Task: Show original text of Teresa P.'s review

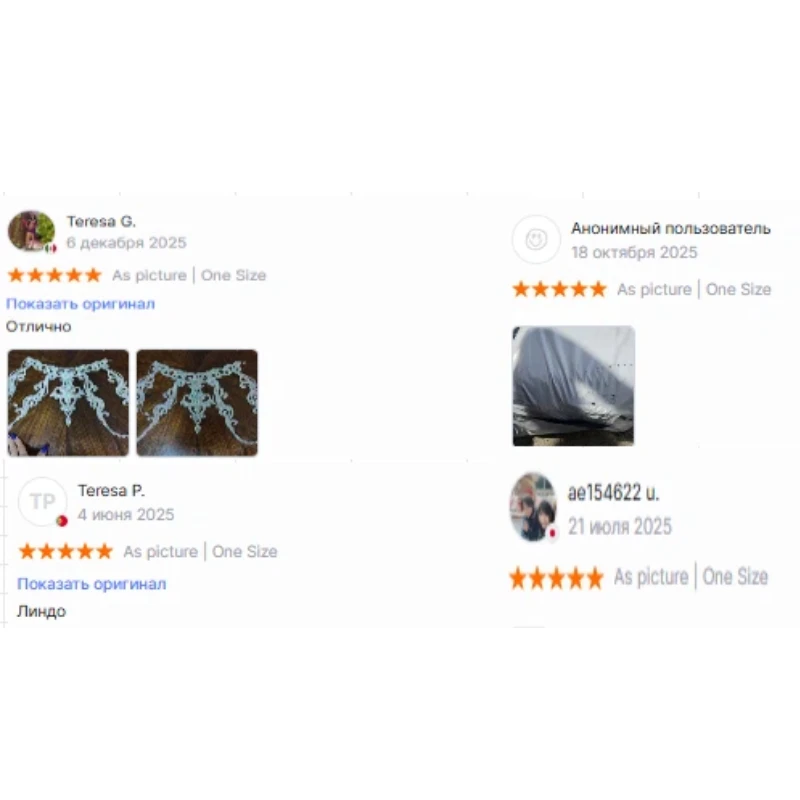Action: coord(91,583)
